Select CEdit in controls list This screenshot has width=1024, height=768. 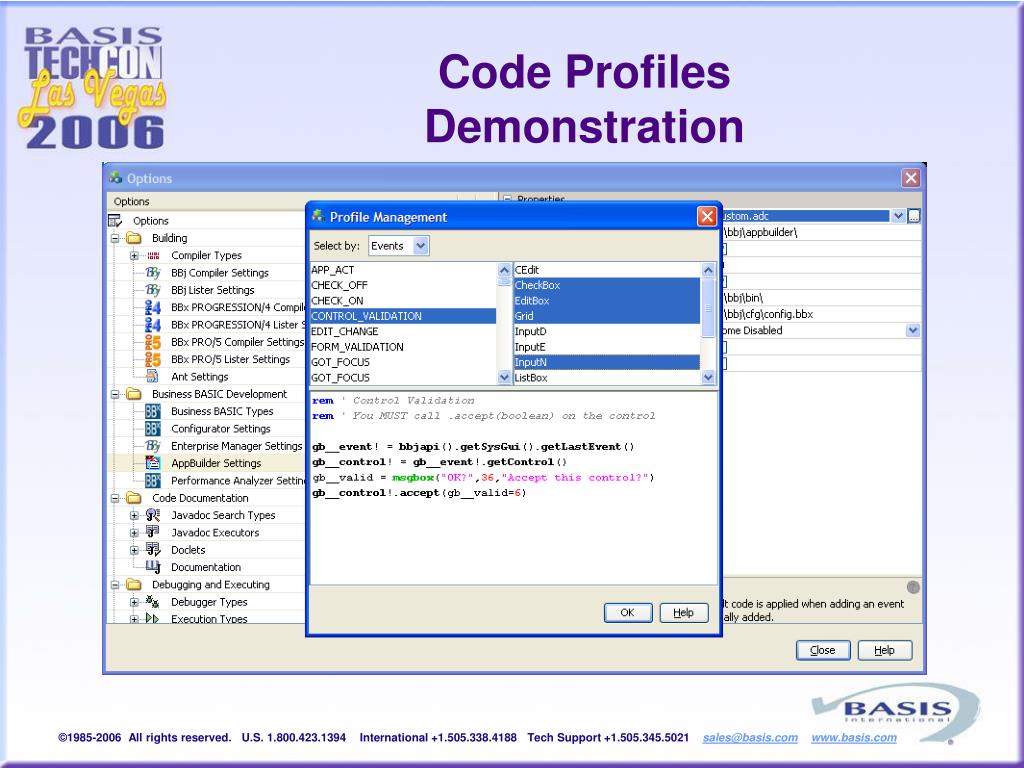[x=607, y=270]
